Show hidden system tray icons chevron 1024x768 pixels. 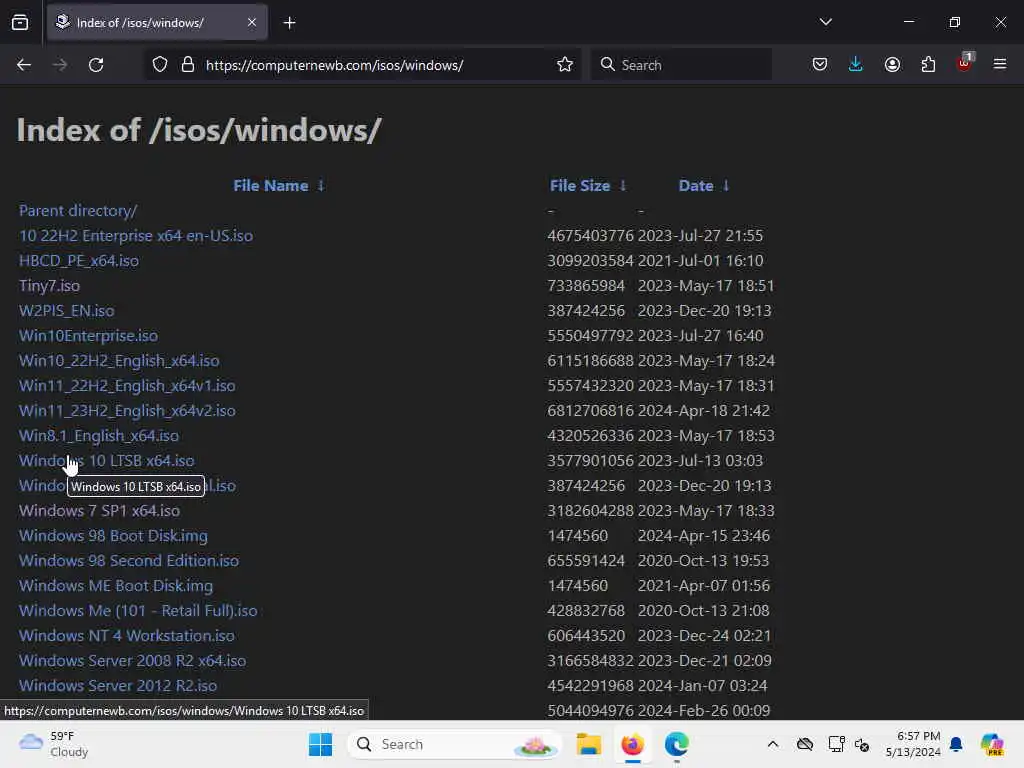coord(773,744)
